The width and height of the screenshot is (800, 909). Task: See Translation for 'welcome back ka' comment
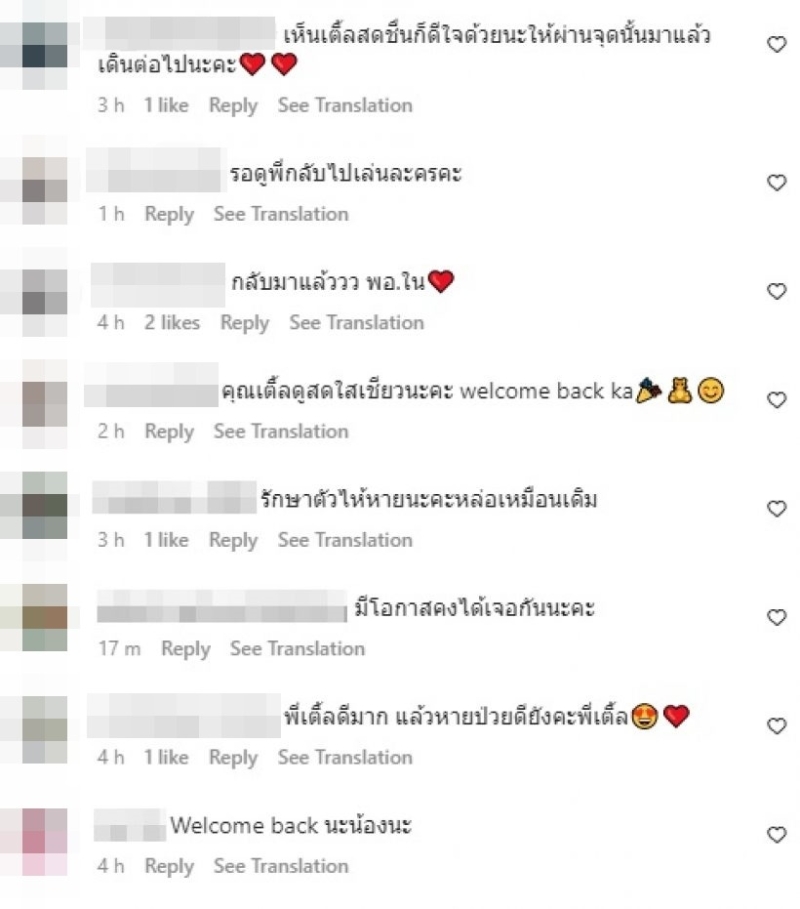[281, 431]
